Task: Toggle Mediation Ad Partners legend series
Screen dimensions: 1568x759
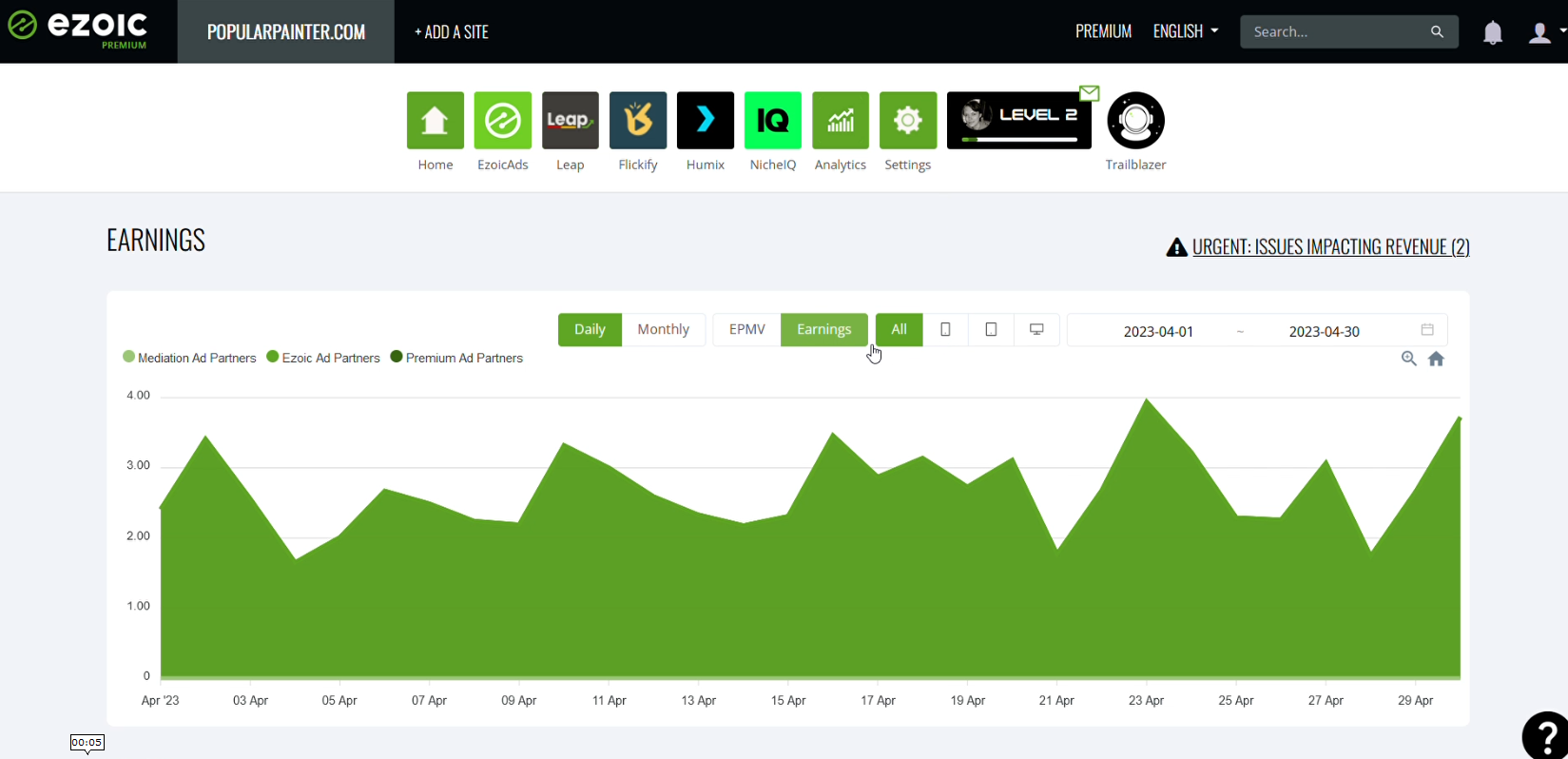Action: click(189, 358)
